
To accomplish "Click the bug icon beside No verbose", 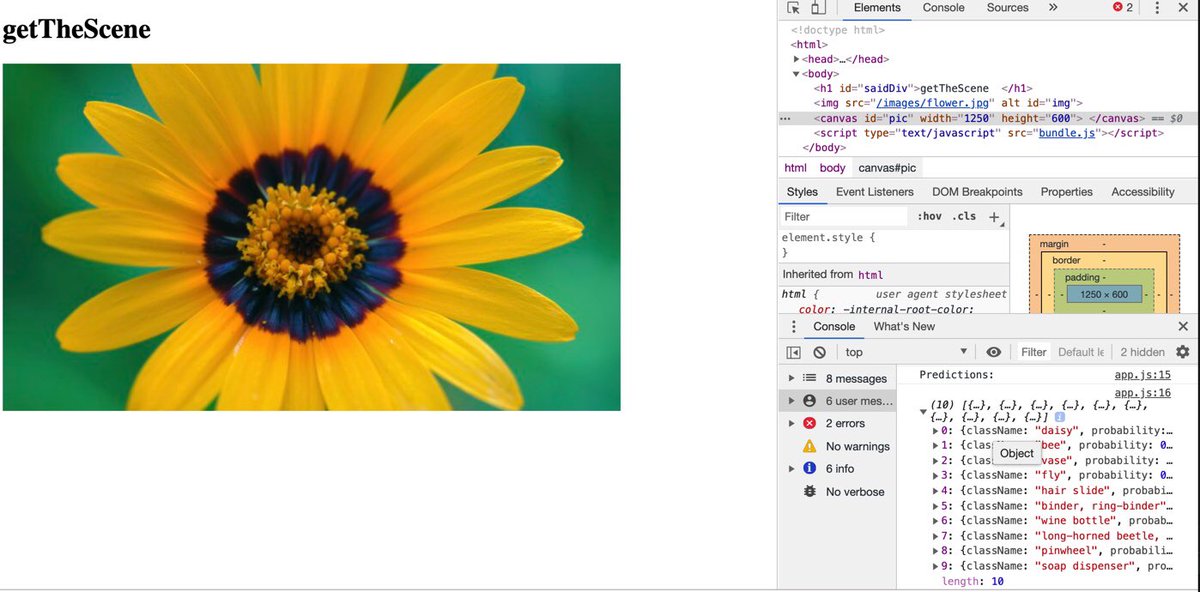I will tap(810, 491).
